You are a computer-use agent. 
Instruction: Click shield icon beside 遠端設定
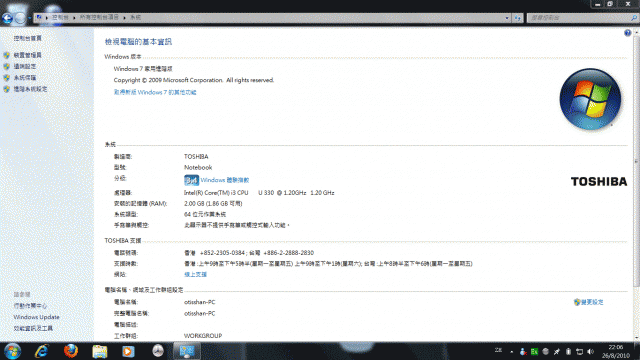click(x=7, y=66)
